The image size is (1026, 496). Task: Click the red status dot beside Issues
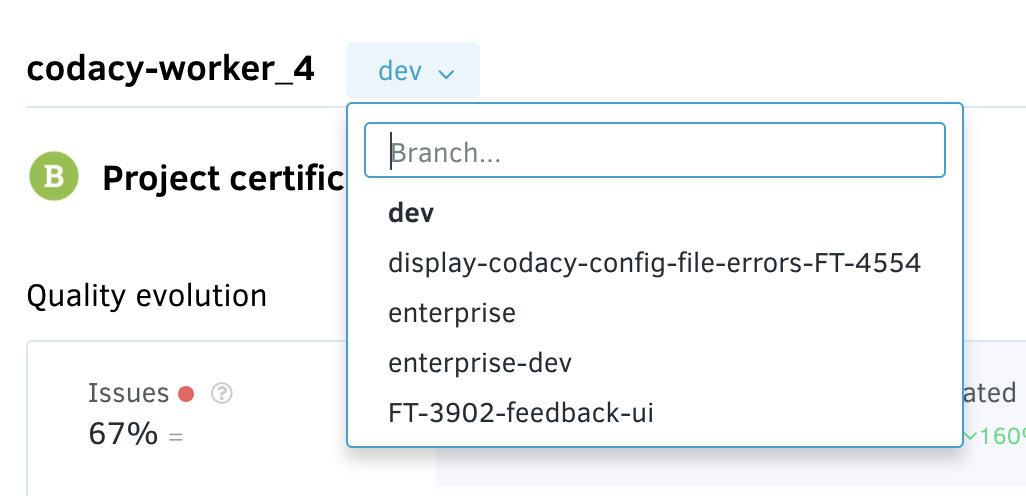click(x=185, y=394)
